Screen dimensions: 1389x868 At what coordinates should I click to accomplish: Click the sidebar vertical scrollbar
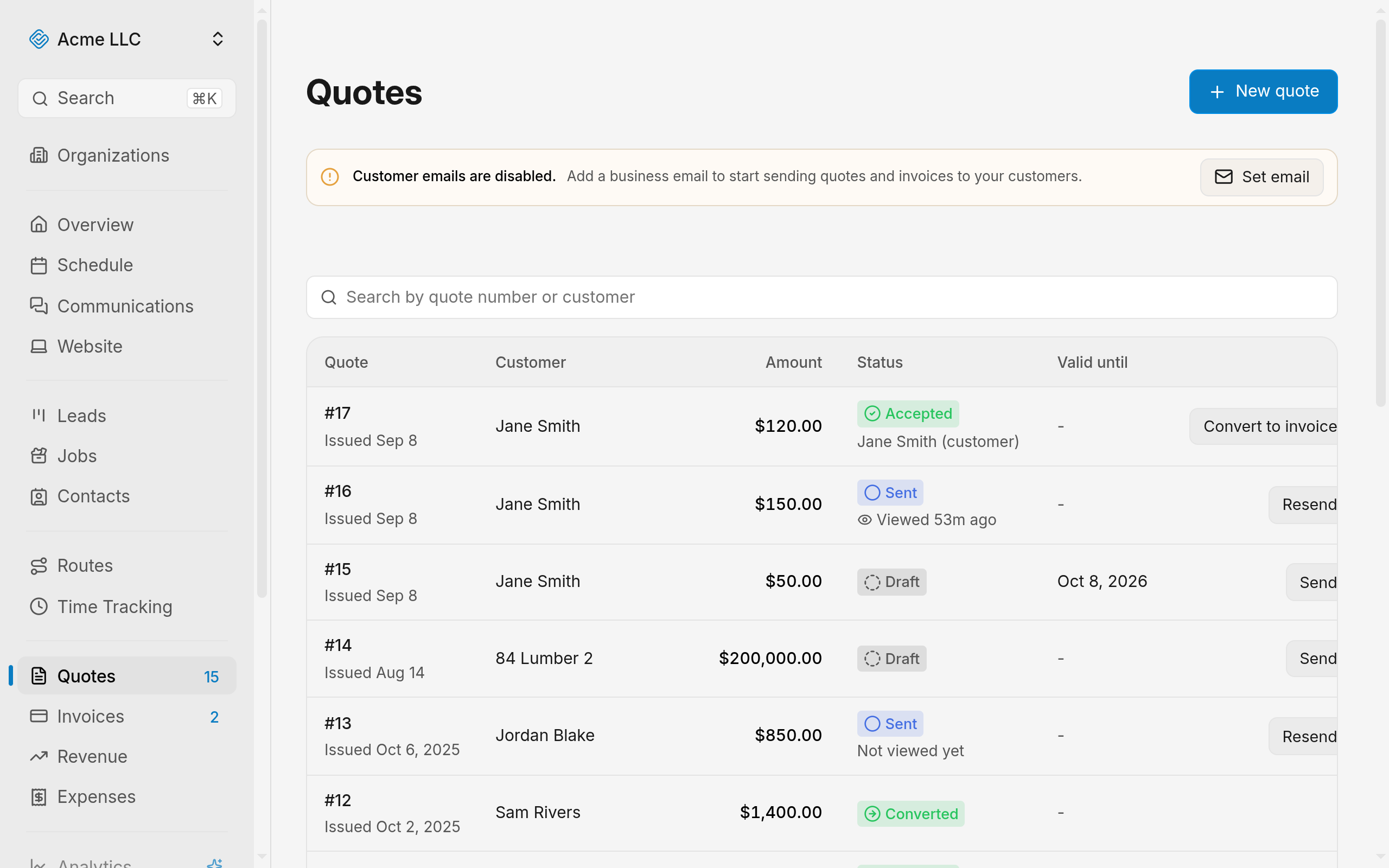click(x=262, y=309)
